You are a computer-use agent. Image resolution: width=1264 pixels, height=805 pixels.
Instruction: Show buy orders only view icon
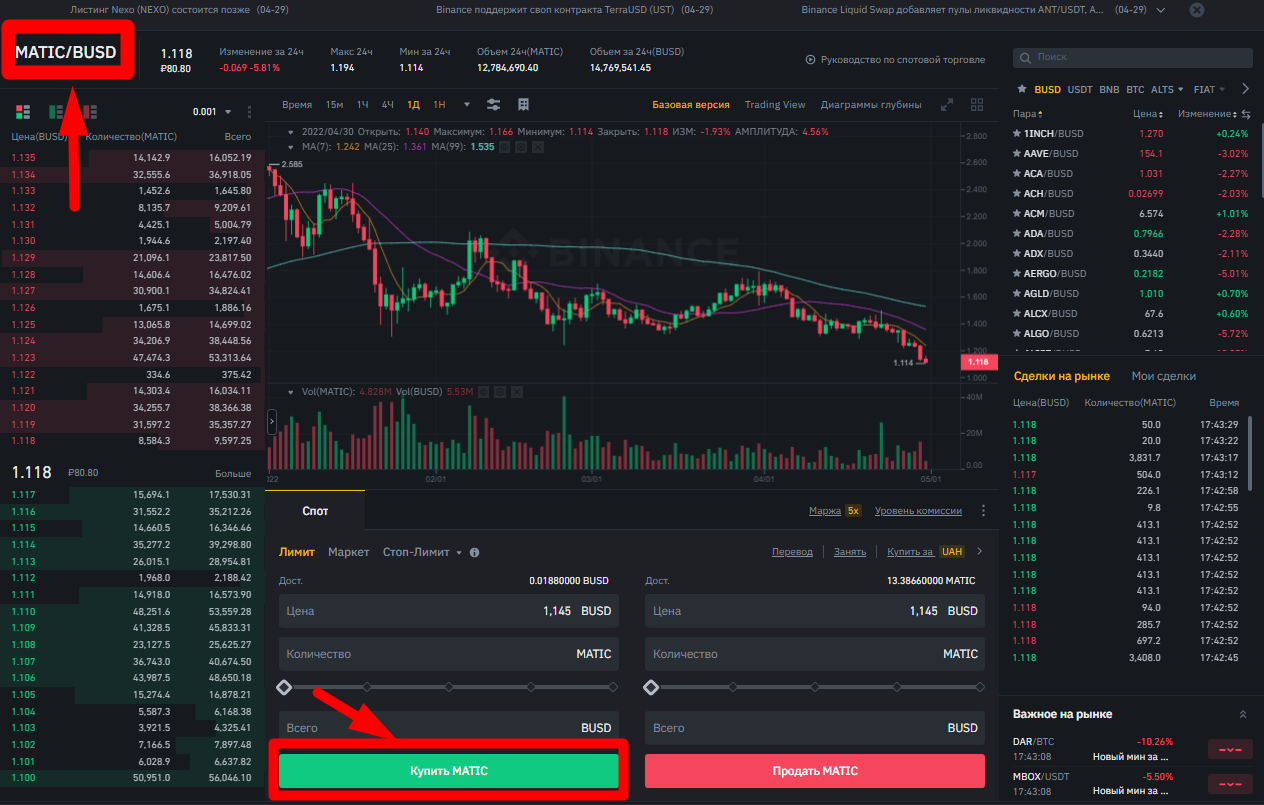pyautogui.click(x=57, y=111)
